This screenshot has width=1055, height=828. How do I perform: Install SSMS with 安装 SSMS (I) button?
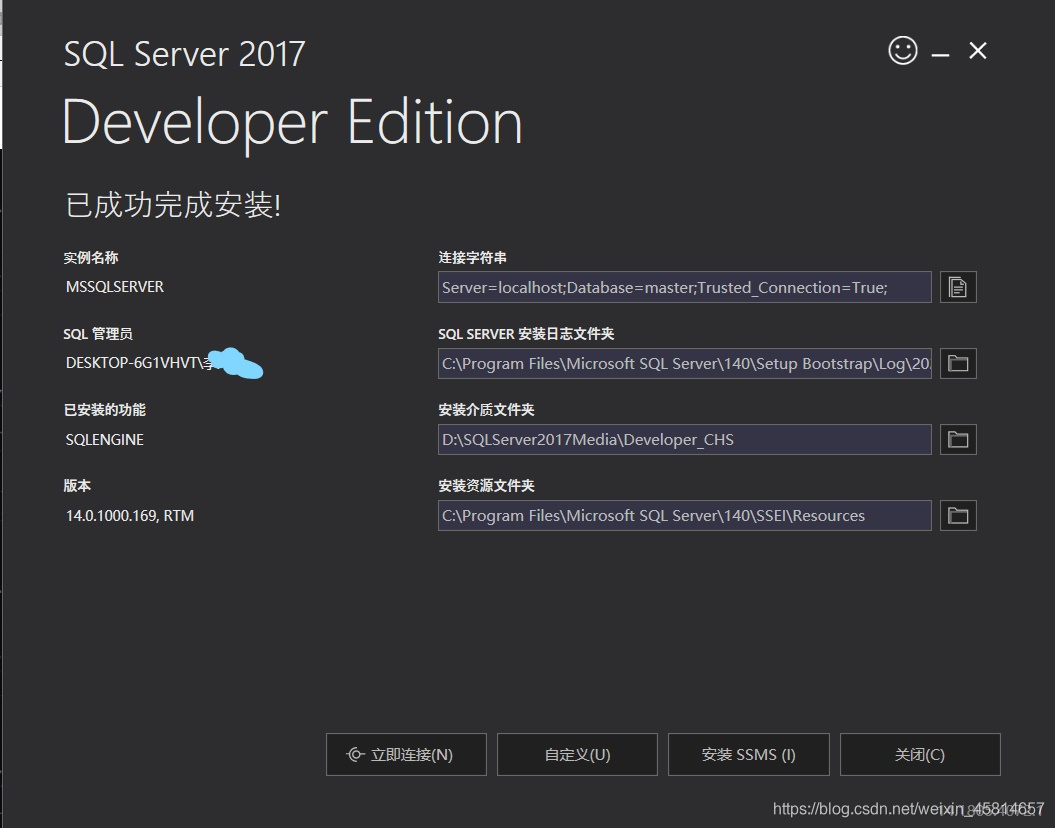748,754
